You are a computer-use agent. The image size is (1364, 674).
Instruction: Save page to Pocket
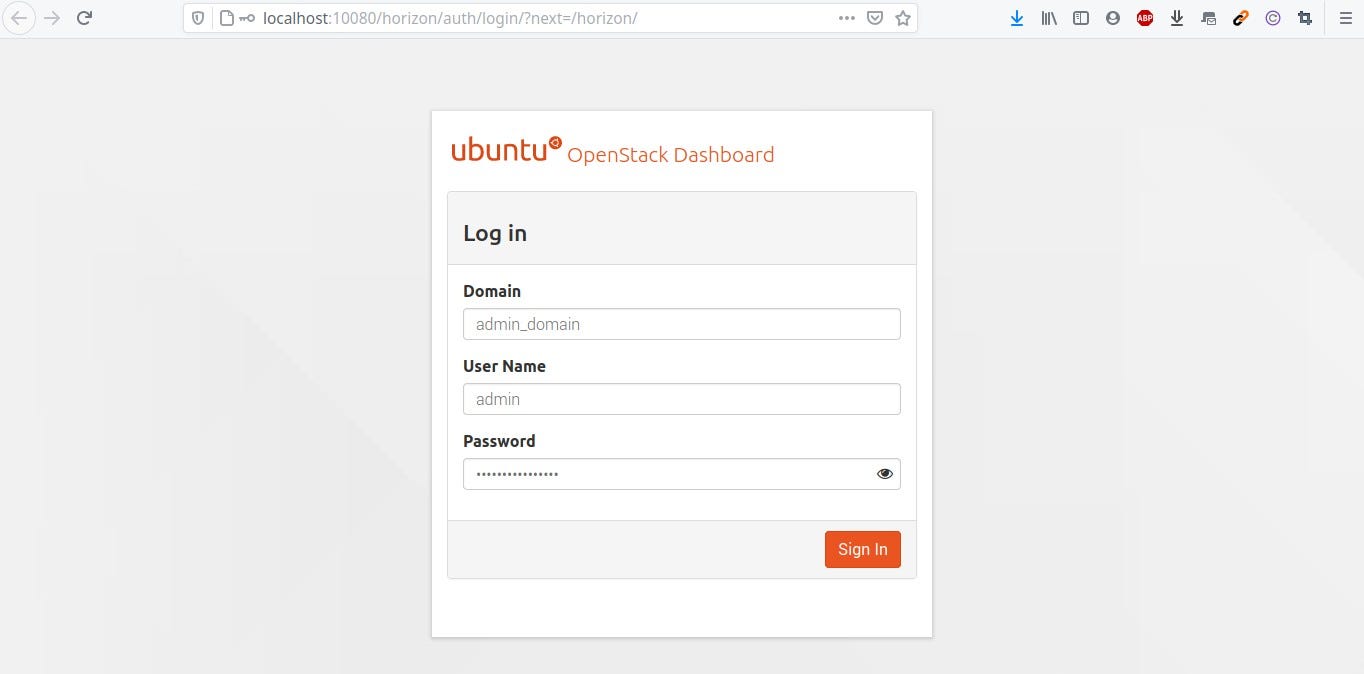coord(875,18)
